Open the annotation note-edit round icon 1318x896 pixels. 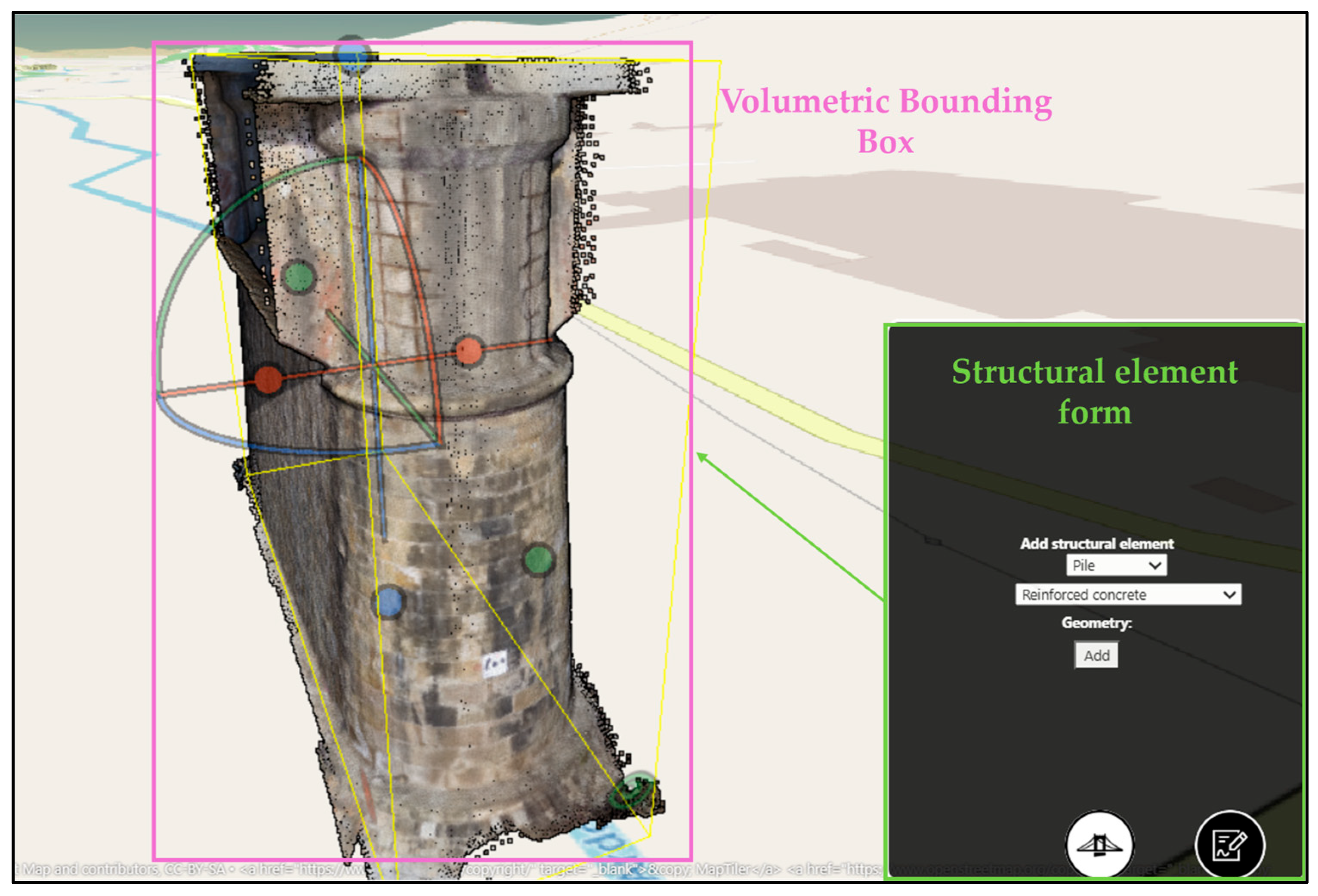click(x=1229, y=845)
